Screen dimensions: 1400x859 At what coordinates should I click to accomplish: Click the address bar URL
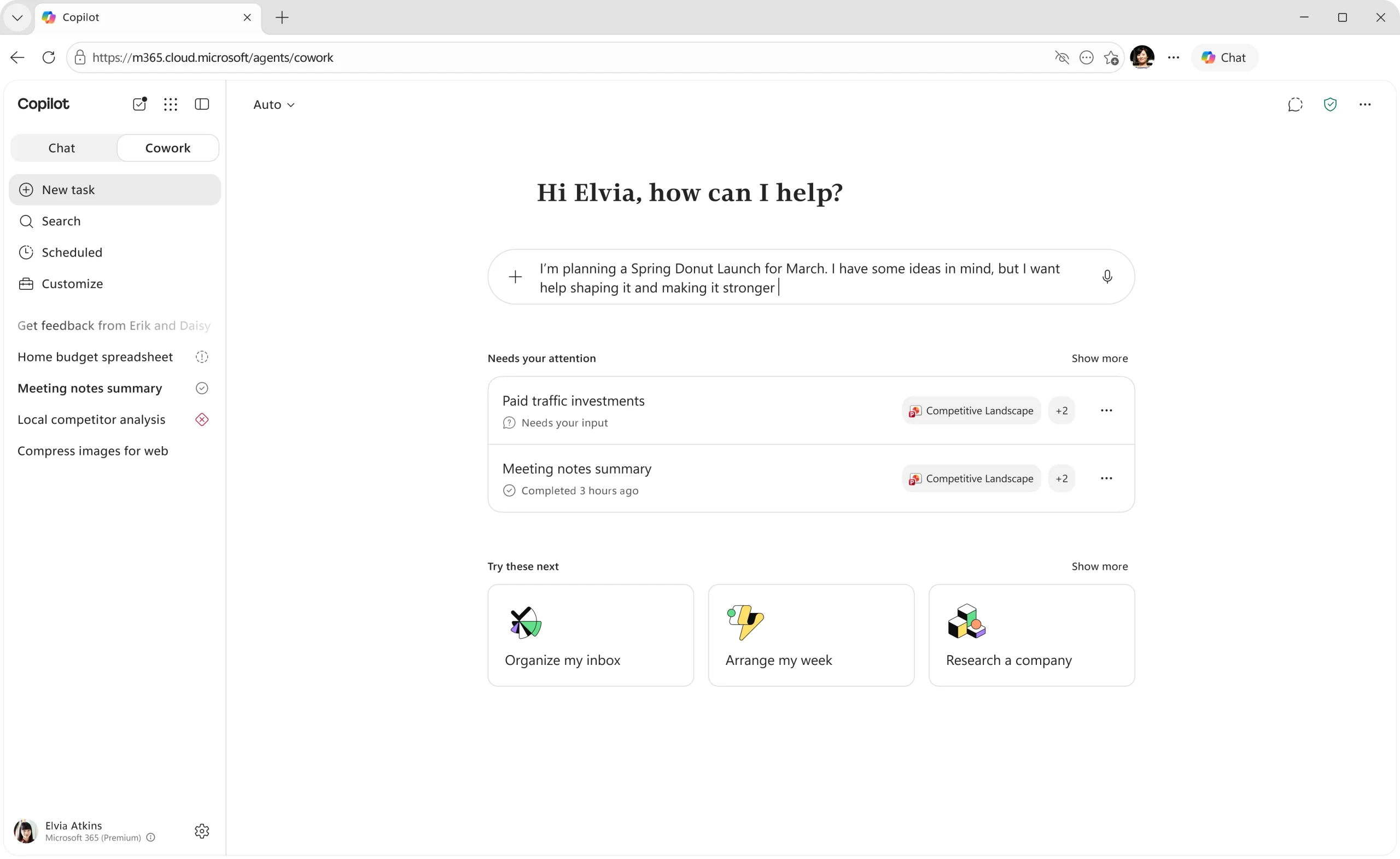tap(213, 57)
